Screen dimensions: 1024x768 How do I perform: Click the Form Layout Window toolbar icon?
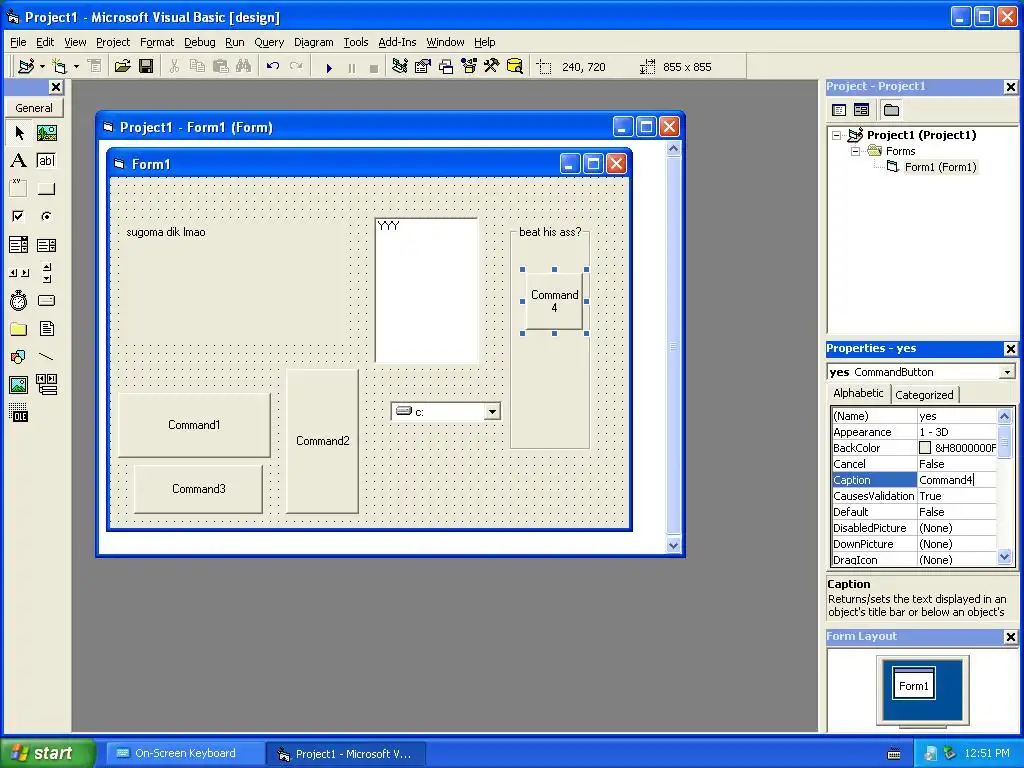(x=446, y=67)
